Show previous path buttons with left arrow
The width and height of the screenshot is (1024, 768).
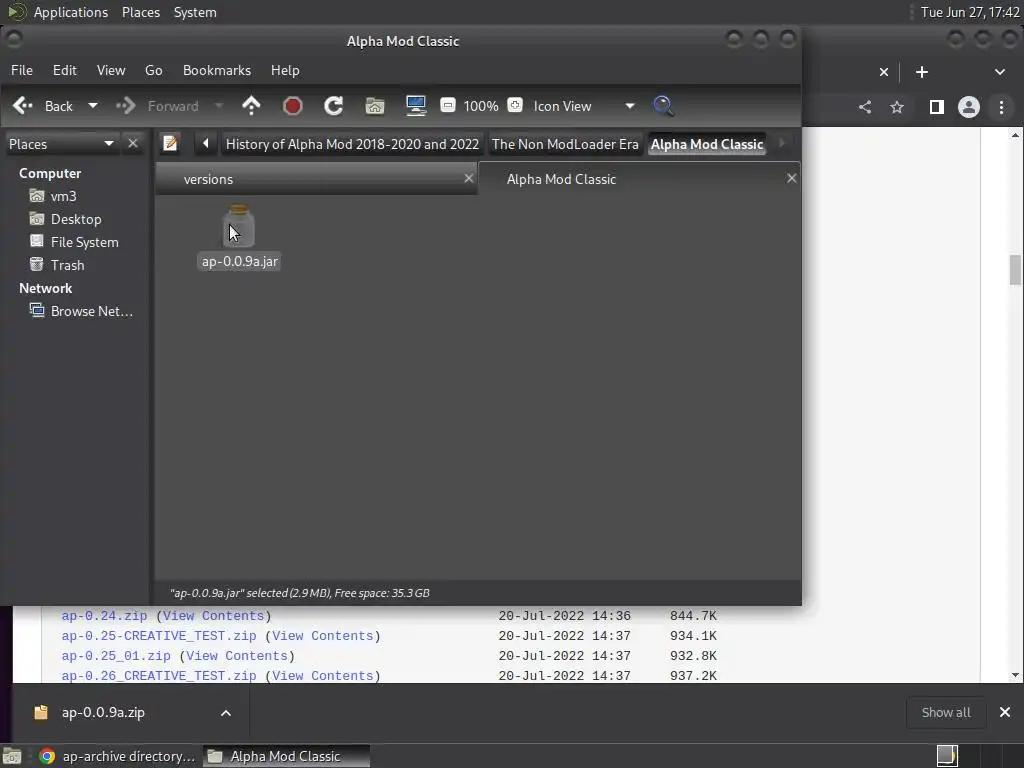[x=206, y=143]
